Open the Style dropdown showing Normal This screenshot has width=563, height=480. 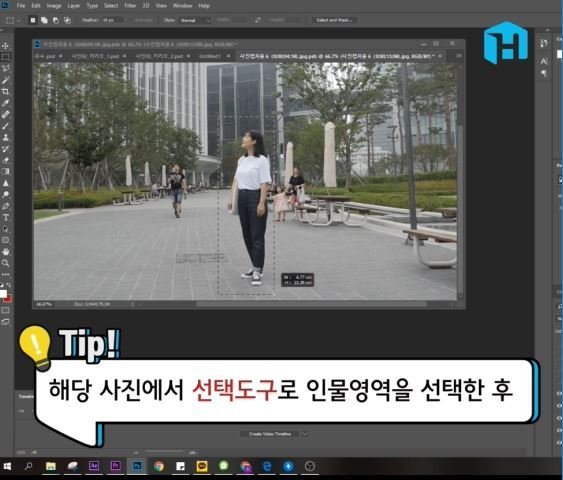[x=194, y=20]
